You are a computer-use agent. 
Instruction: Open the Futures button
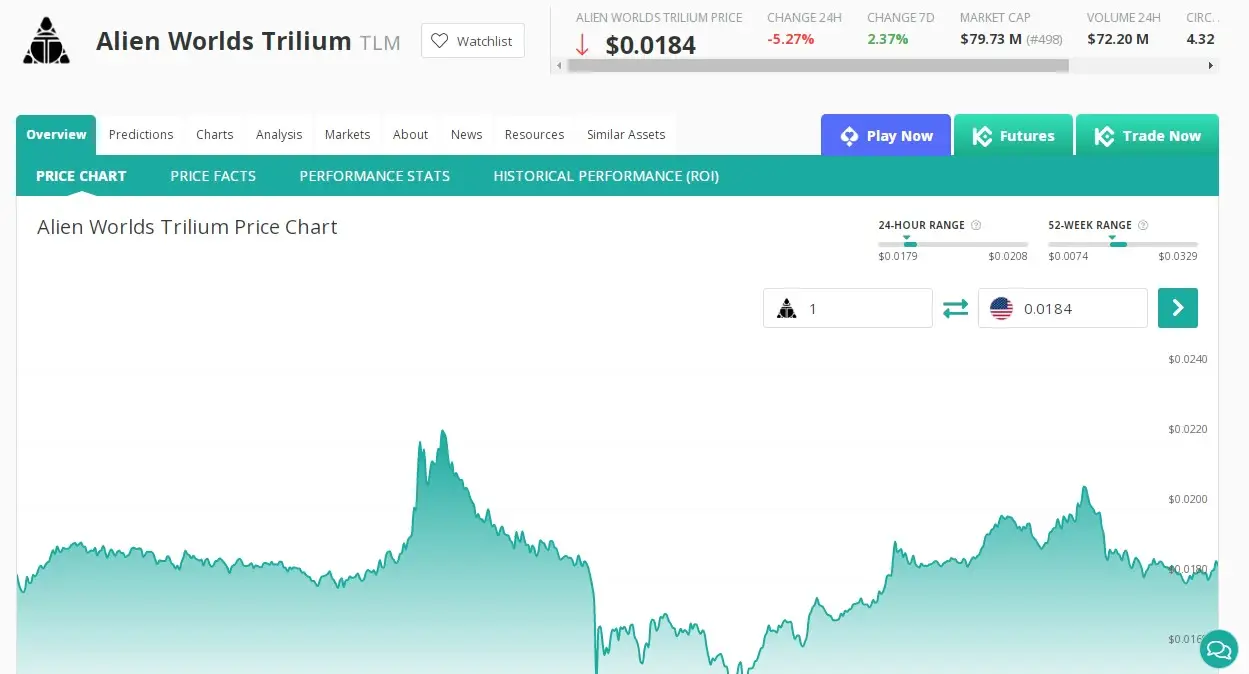pyautogui.click(x=1013, y=135)
